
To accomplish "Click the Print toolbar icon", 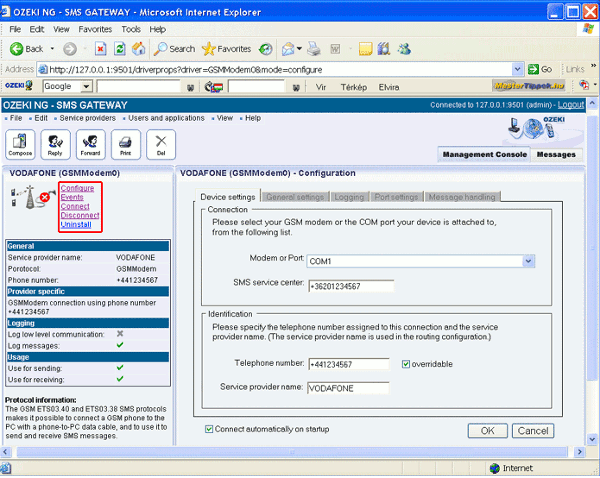I will 126,144.
